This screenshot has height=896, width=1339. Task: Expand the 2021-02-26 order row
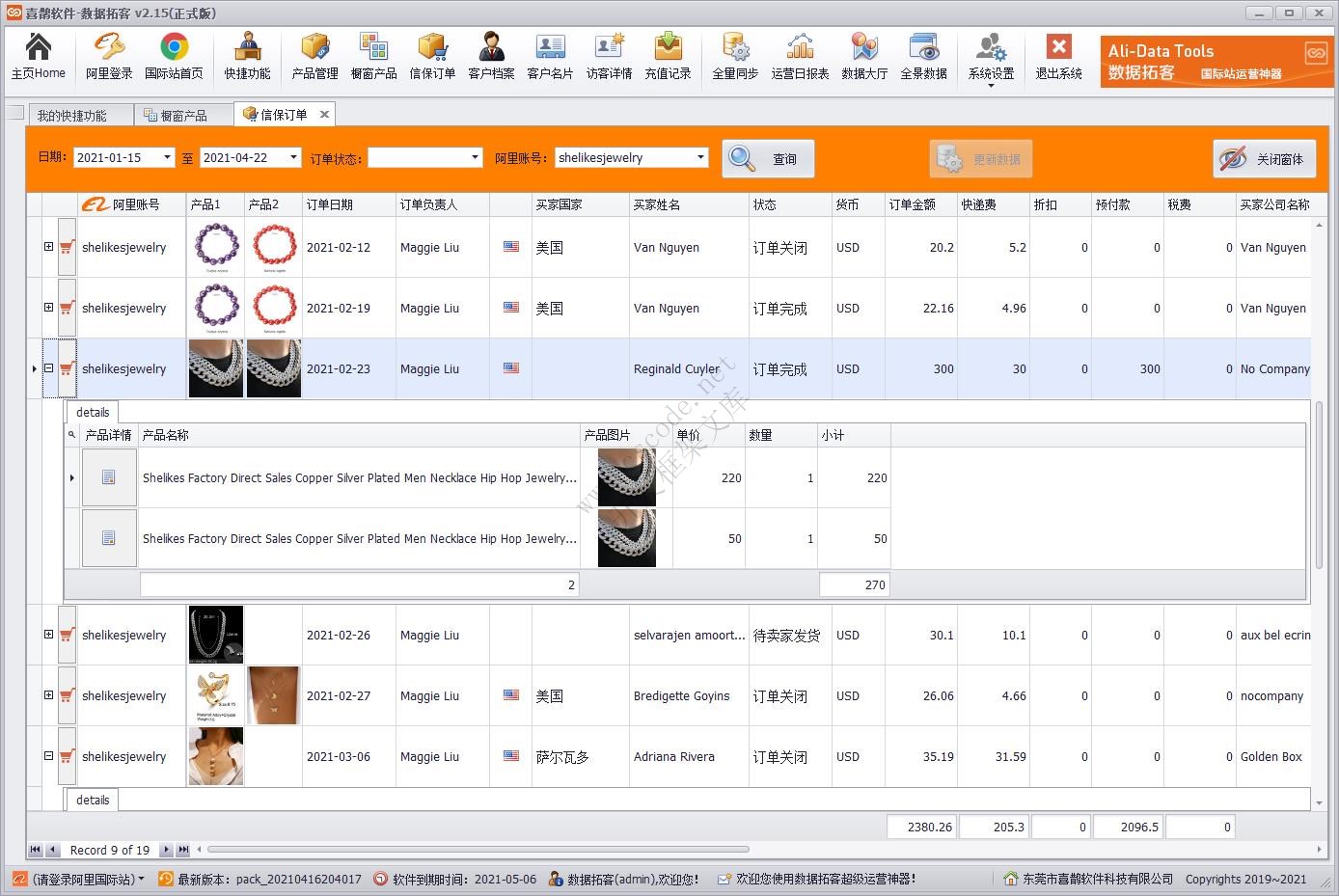[x=48, y=635]
